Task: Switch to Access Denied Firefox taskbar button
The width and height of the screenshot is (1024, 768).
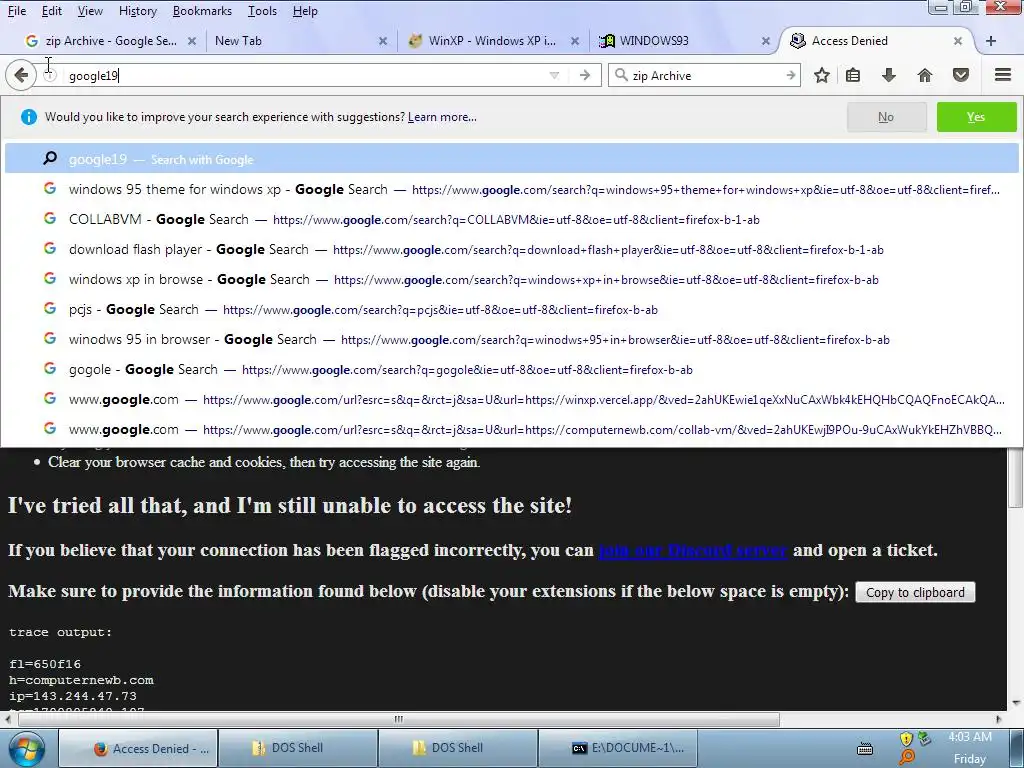Action: coord(138,748)
